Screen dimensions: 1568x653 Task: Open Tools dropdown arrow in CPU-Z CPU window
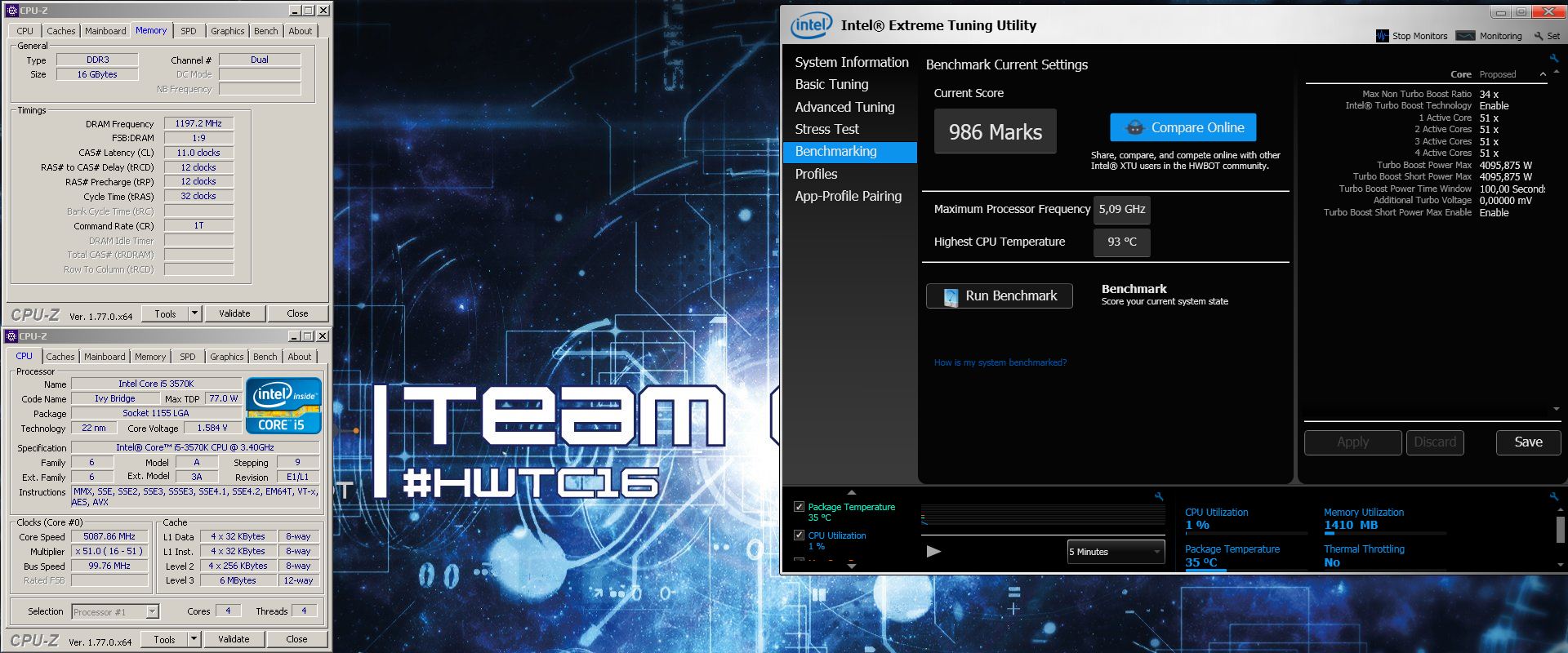click(194, 639)
